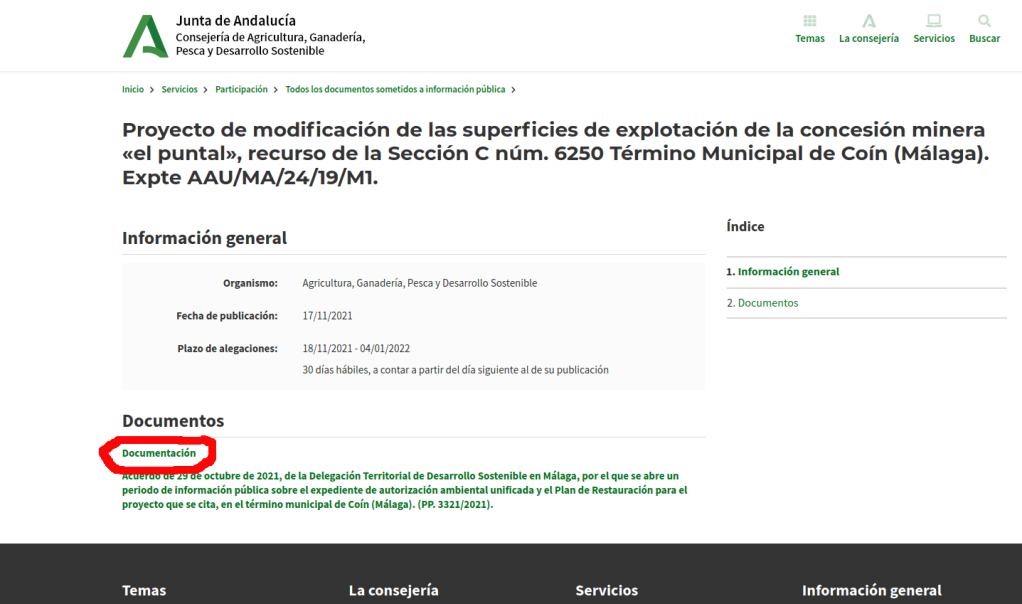This screenshot has height=604, width=1022.
Task: Click the 'Proyecto de modificación' page title
Action: [553, 154]
